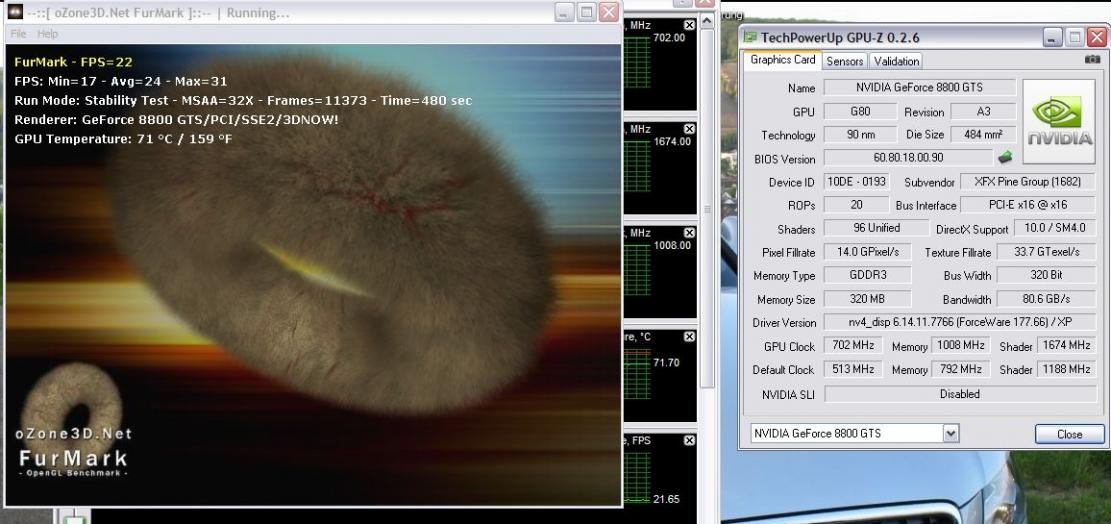Screen dimensions: 1111x524
Task: Switch to the Graphics Card tab in GPU-Z
Action: pos(783,60)
